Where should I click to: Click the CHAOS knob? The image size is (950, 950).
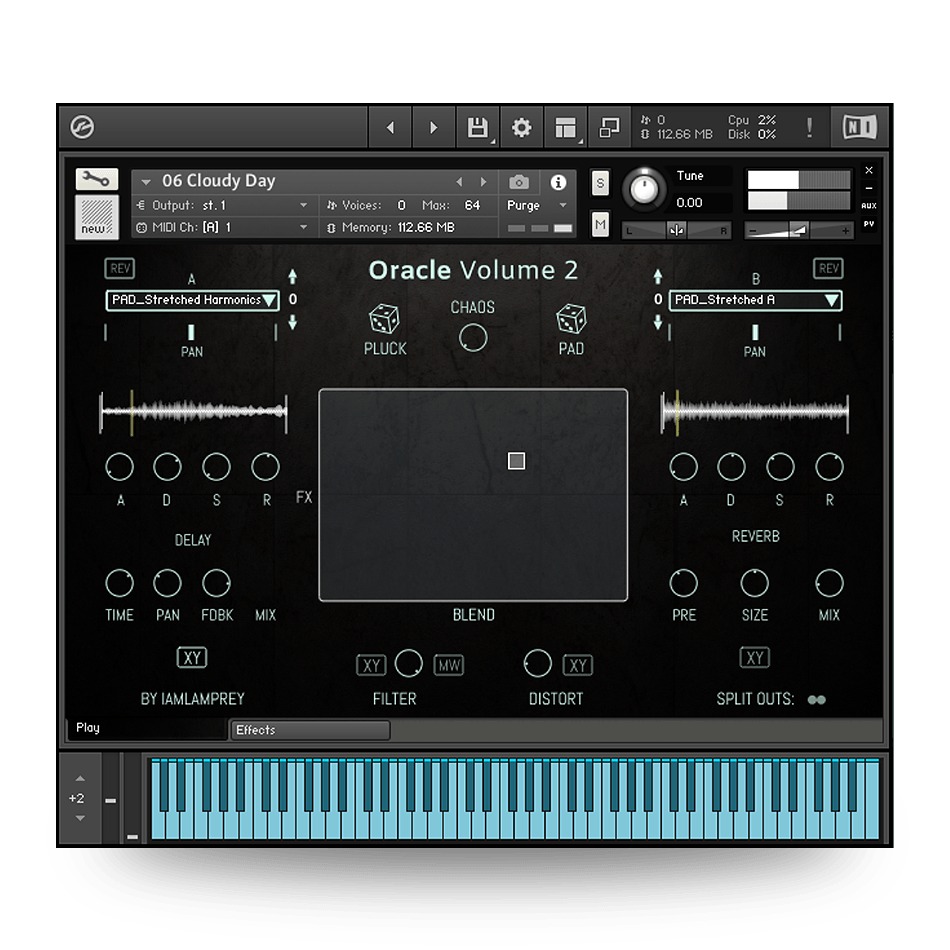(473, 338)
